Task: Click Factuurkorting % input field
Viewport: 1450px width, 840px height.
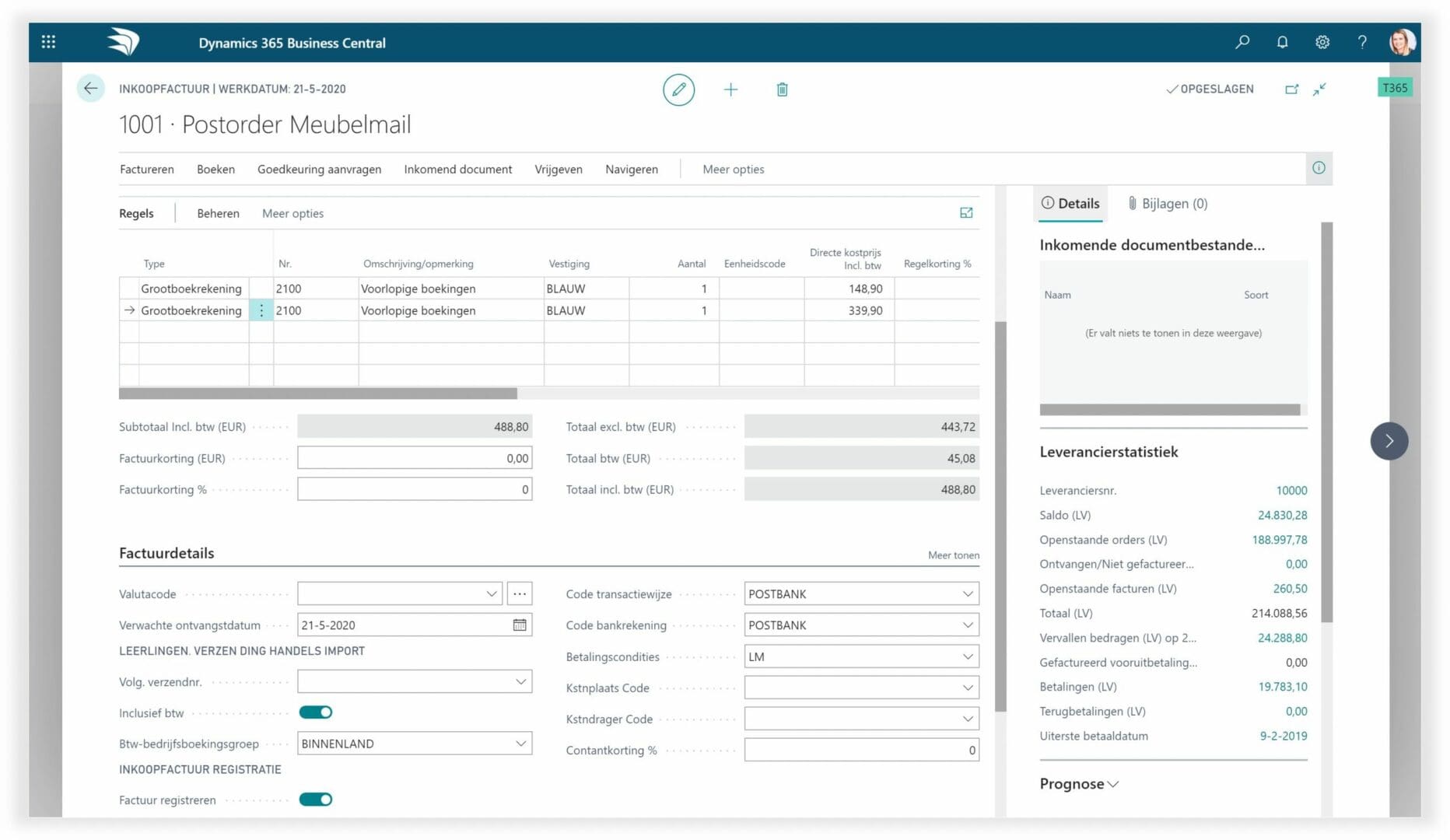Action: (415, 489)
